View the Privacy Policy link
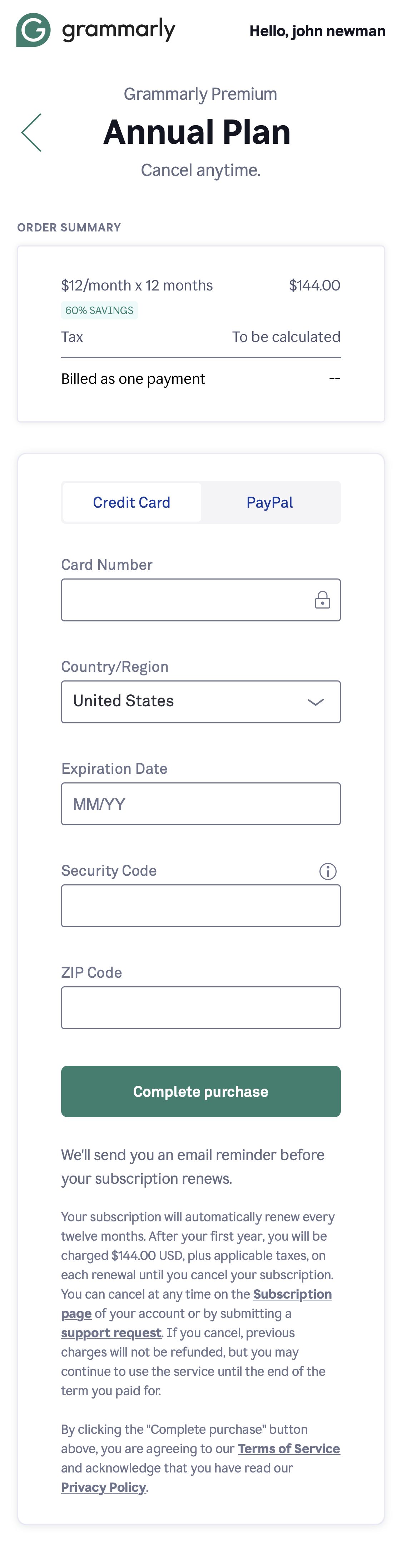 (x=103, y=1487)
